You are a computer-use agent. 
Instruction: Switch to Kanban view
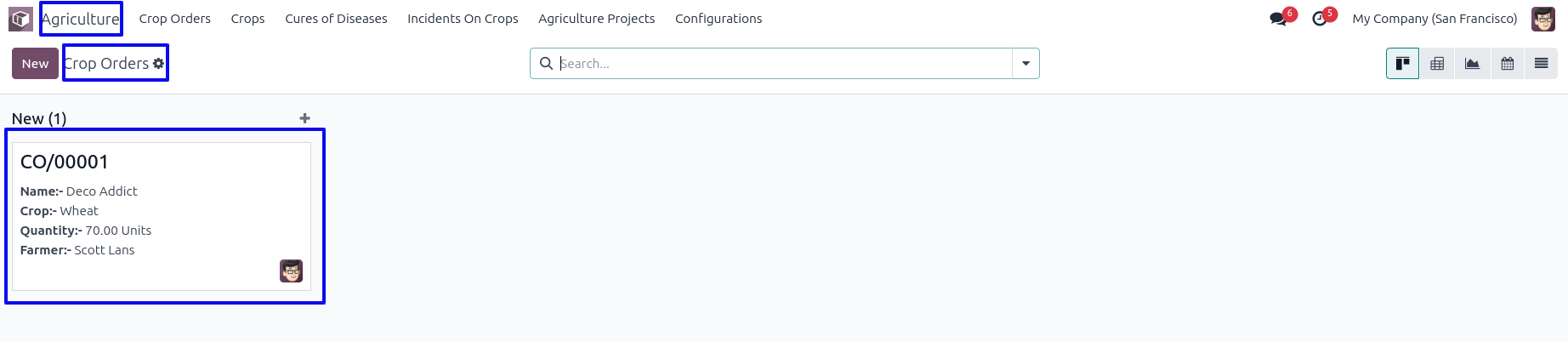click(1402, 64)
